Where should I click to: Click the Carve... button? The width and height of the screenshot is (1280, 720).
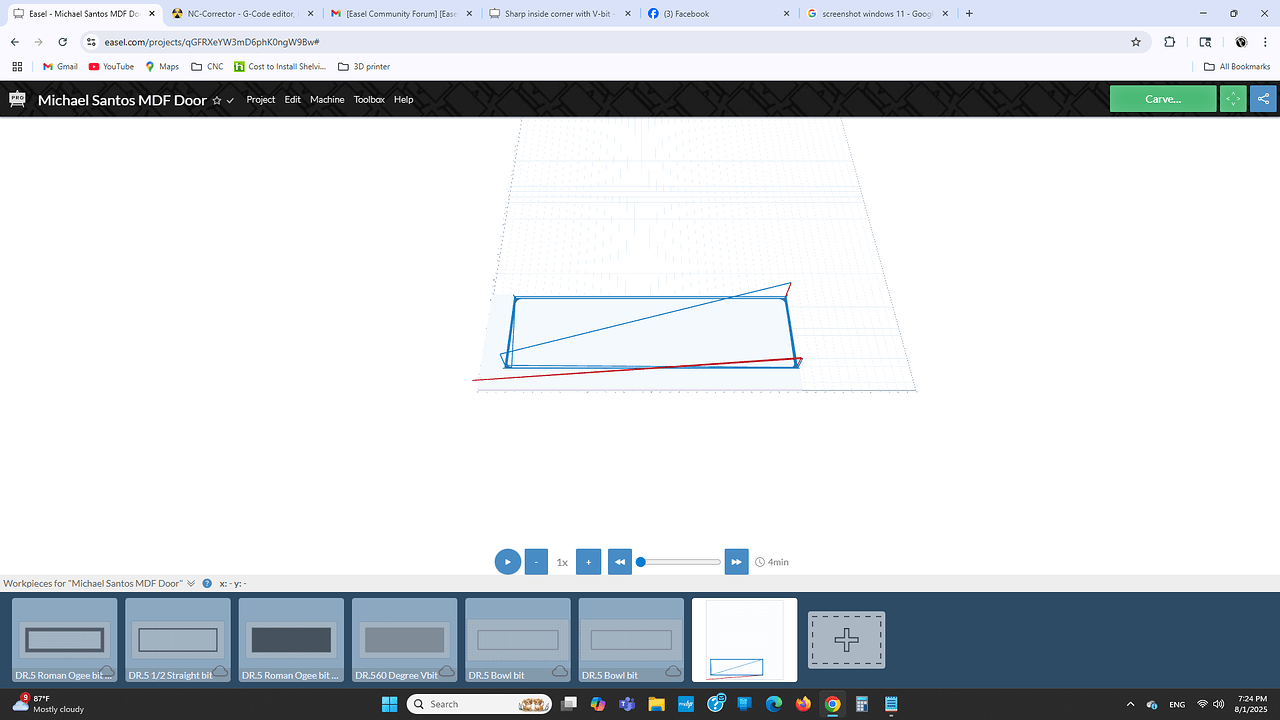1162,99
